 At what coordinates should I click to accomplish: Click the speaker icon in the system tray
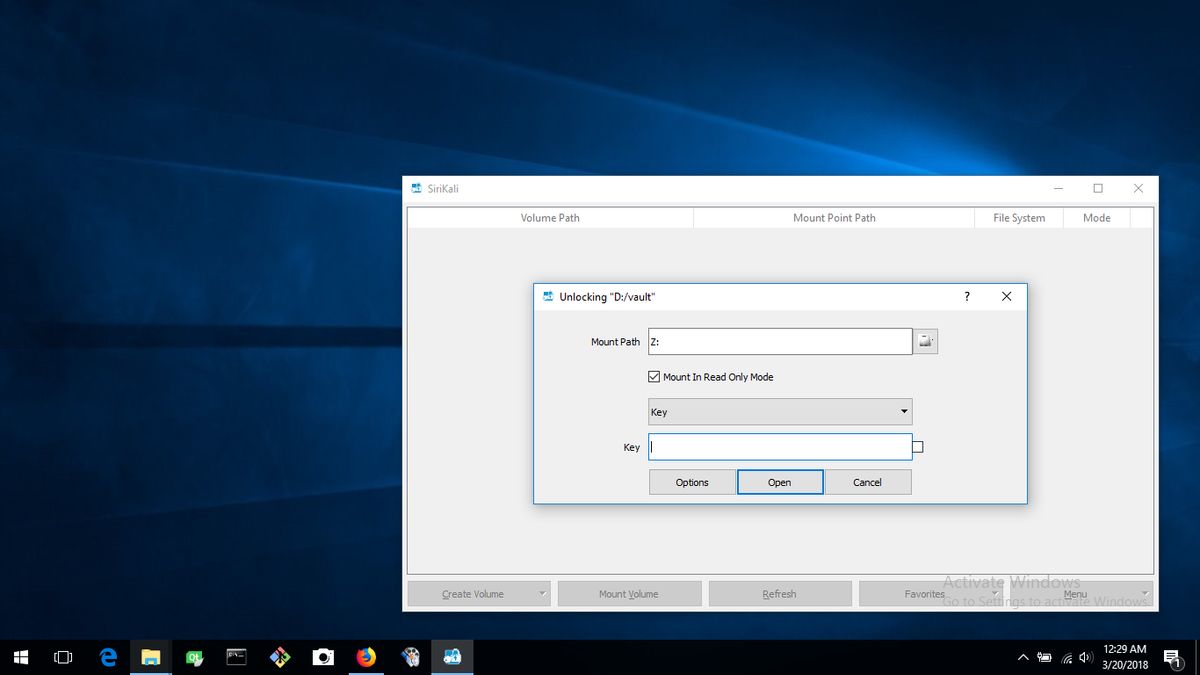[1085, 657]
